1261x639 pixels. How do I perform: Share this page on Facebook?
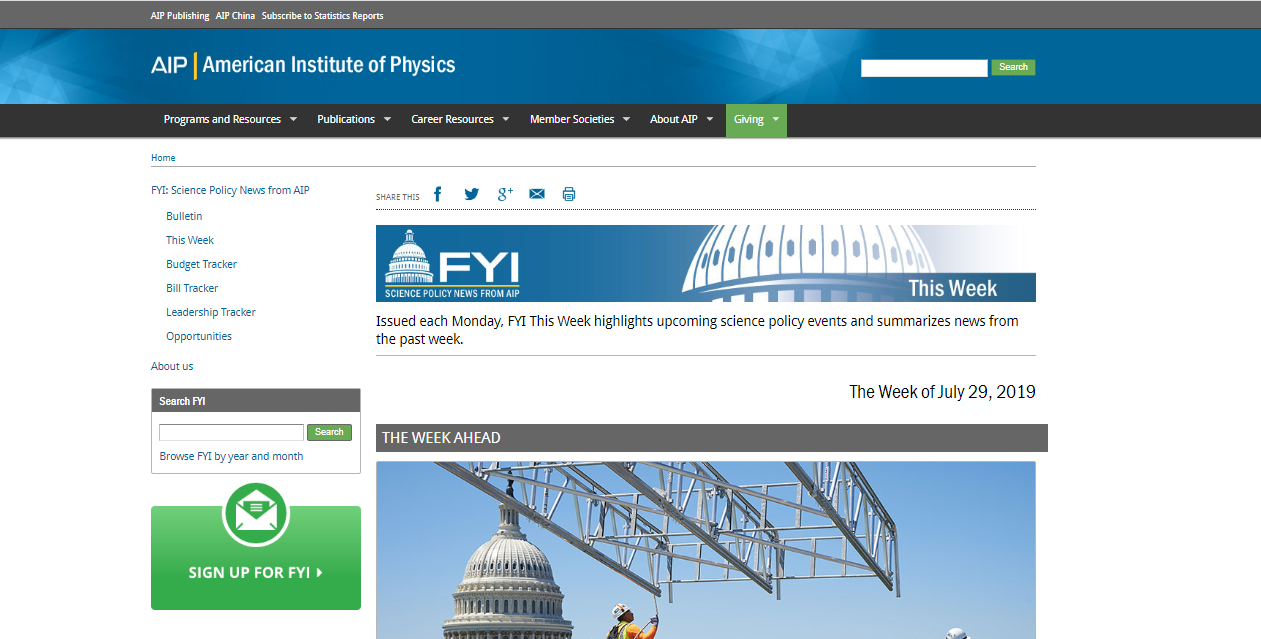pyautogui.click(x=437, y=194)
